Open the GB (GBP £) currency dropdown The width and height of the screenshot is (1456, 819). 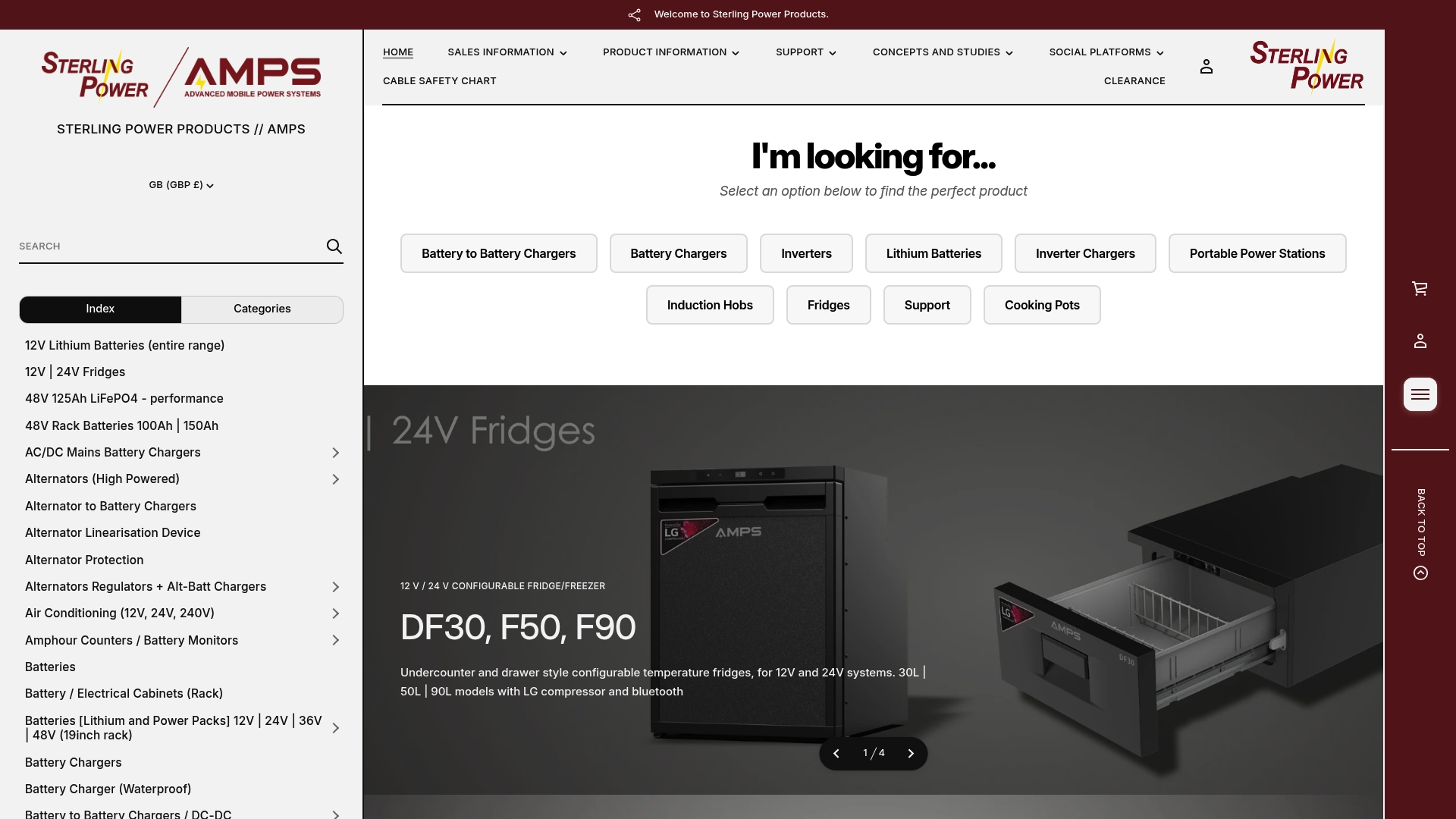tap(181, 185)
